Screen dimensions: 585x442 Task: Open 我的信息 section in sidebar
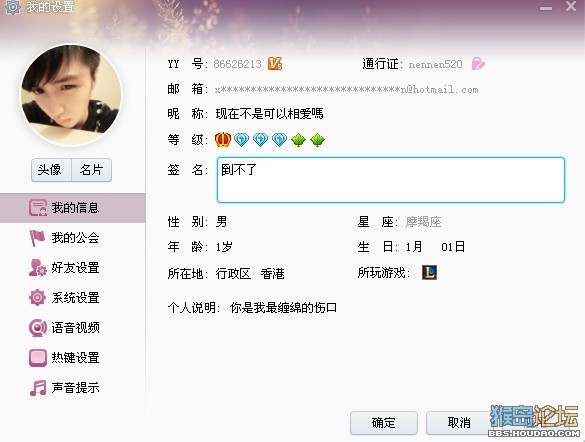72,208
